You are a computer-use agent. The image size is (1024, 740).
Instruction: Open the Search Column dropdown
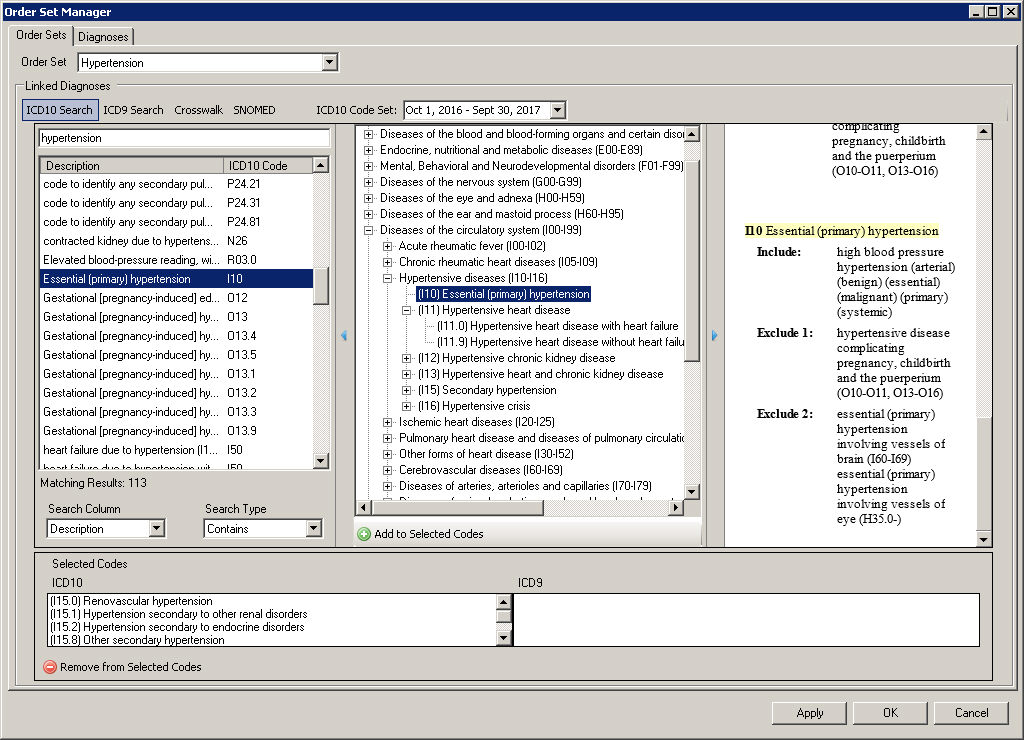pos(156,528)
